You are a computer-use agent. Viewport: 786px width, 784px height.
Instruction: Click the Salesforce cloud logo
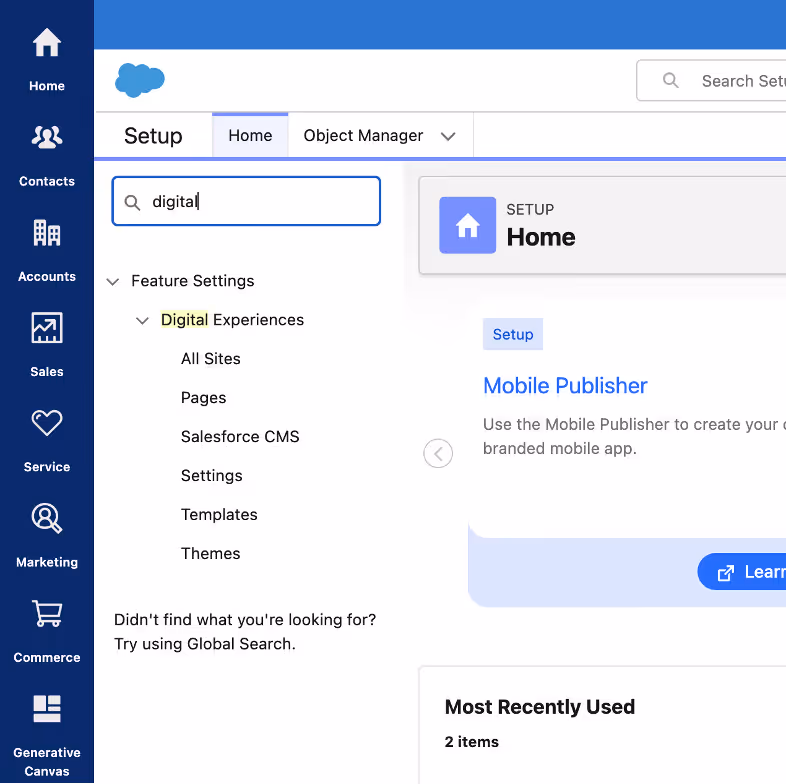(139, 80)
